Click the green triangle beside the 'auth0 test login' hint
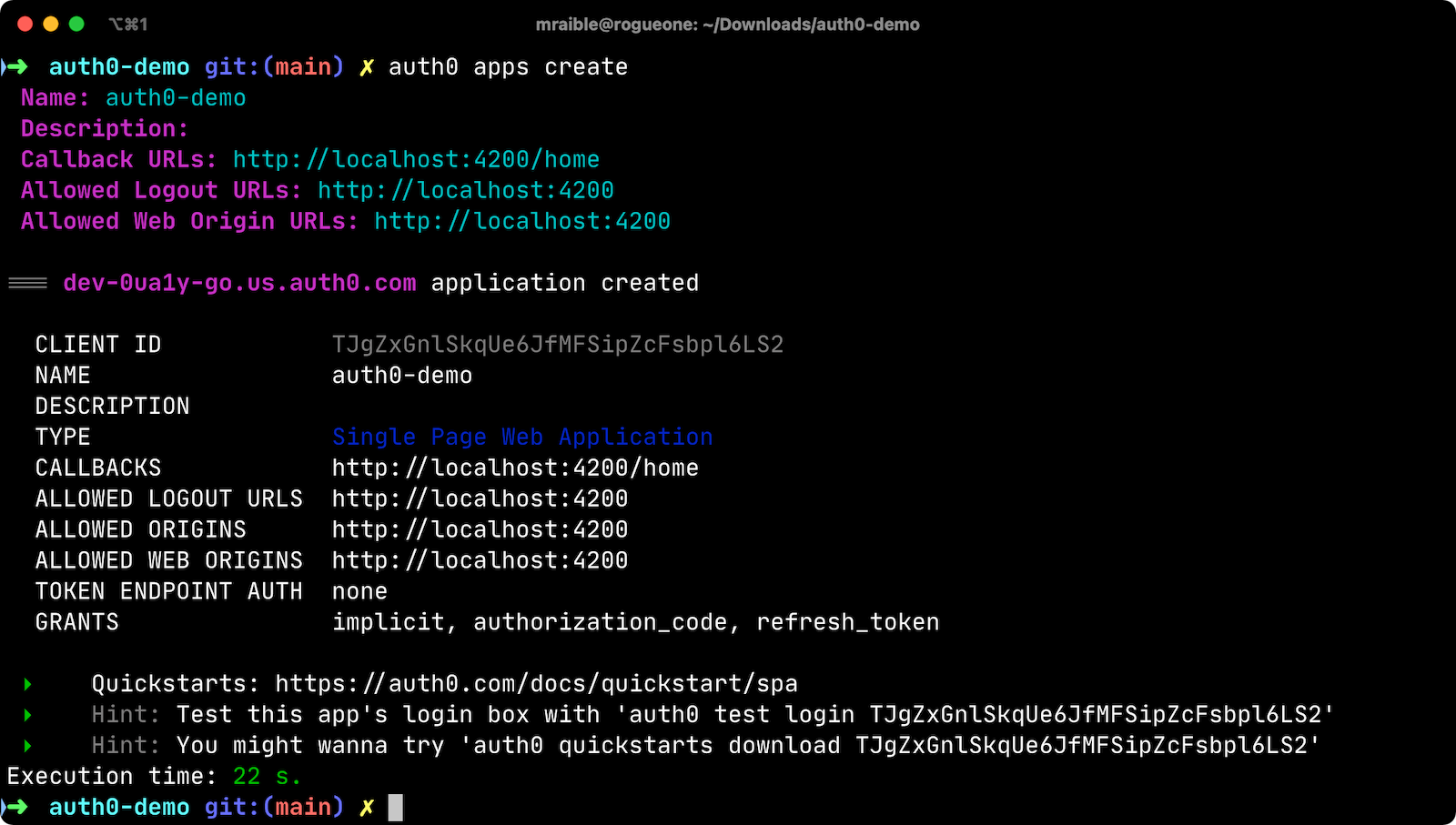 27,715
